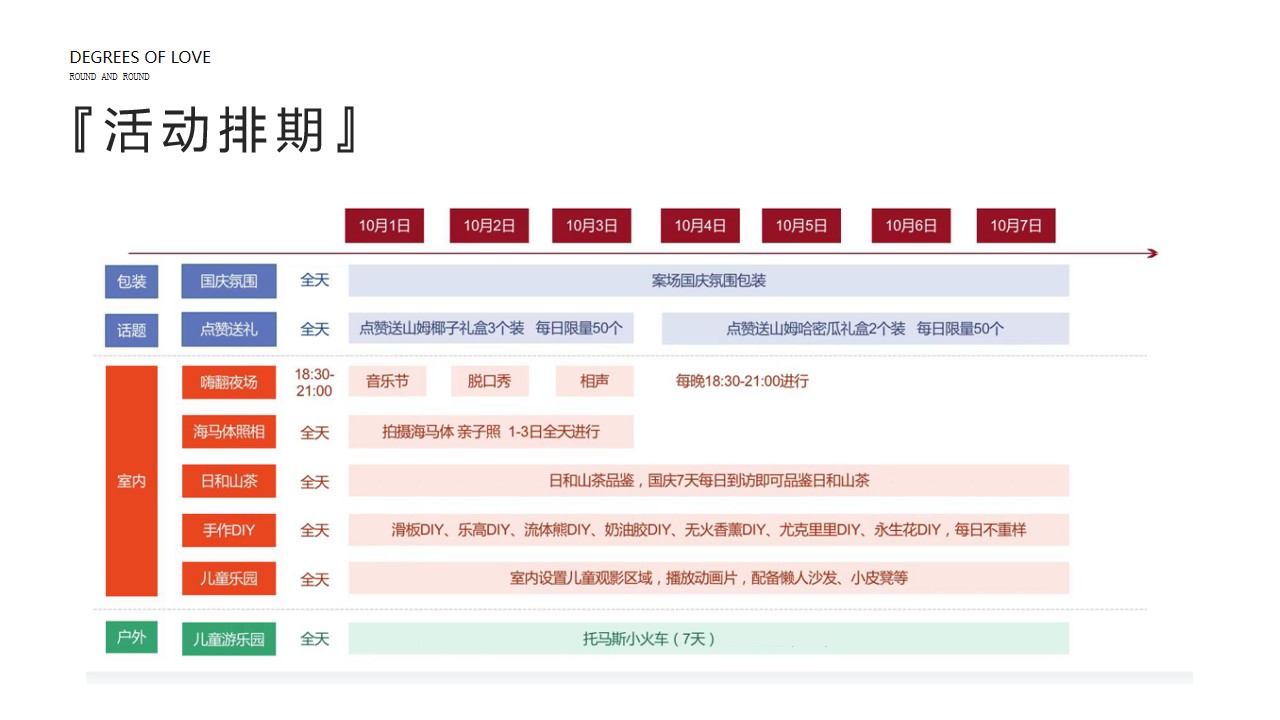Click the ROUND AND ROUND subtitle
Viewport: 1280px width, 720px height.
(109, 77)
